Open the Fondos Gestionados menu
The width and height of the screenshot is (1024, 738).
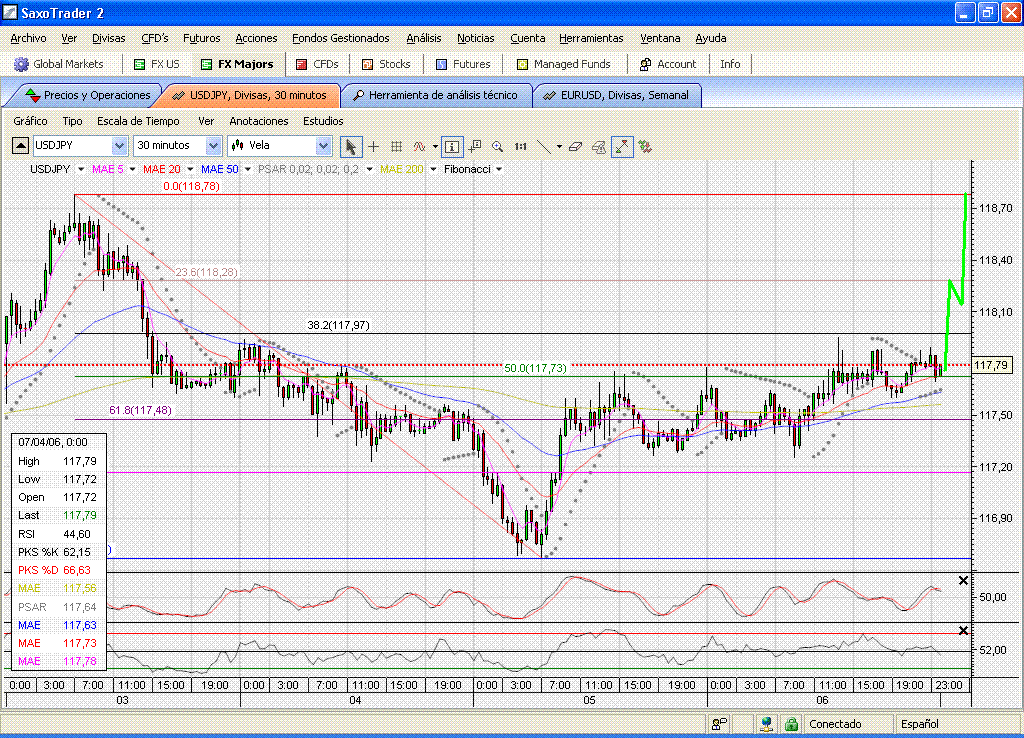340,39
